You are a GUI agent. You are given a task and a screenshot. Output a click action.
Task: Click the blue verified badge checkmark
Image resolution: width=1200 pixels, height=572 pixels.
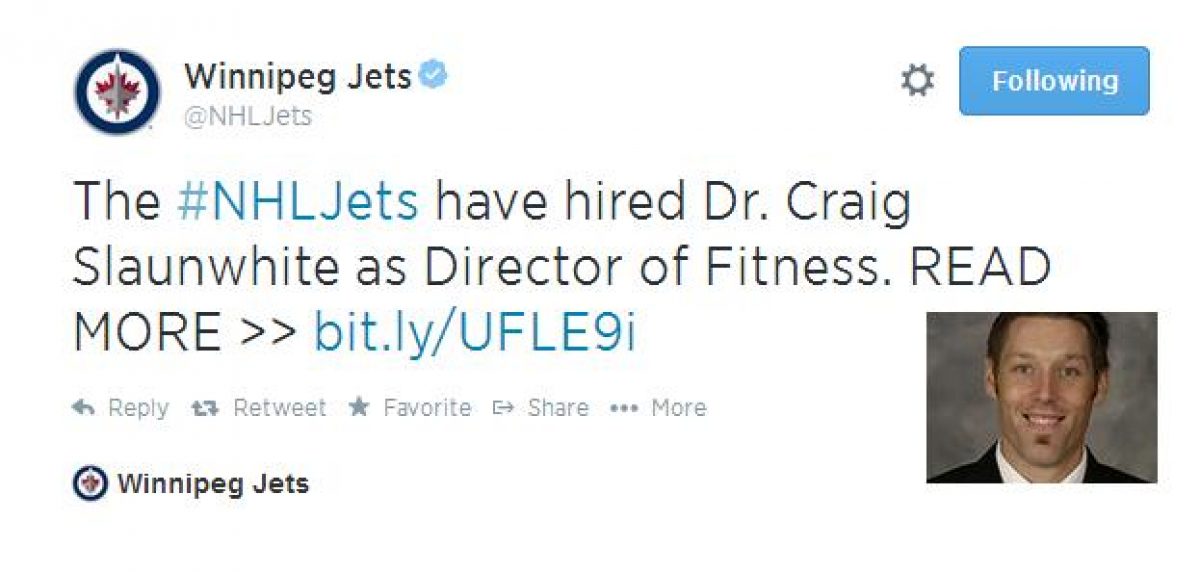(x=433, y=76)
